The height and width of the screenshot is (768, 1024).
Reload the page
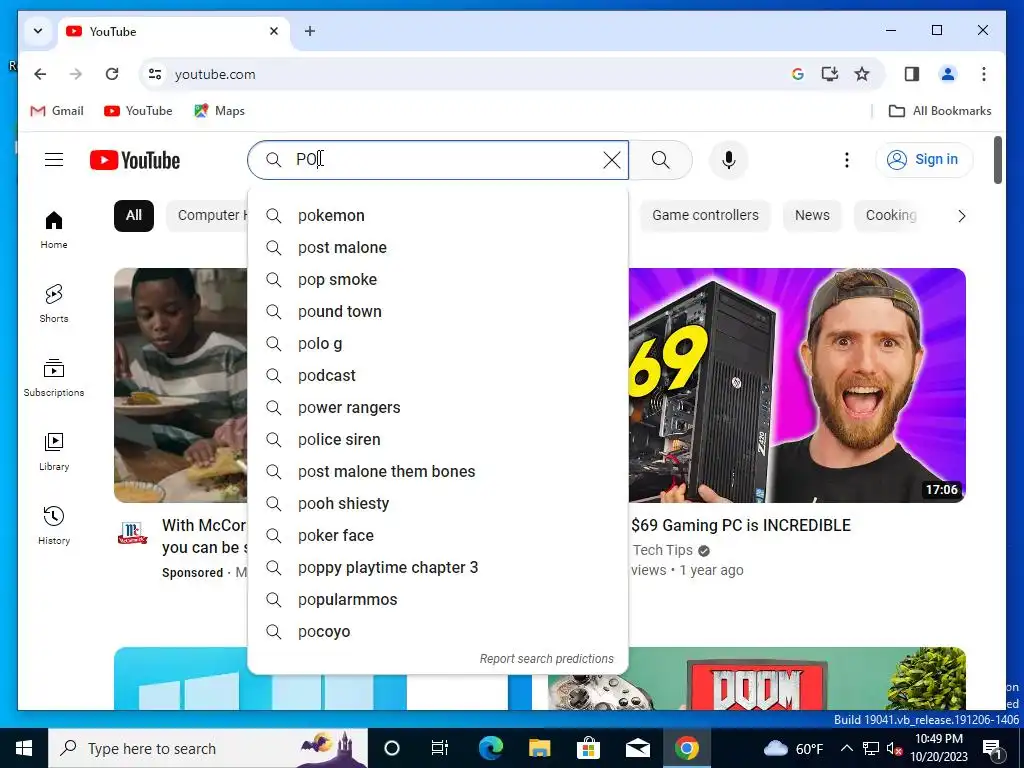tap(112, 74)
